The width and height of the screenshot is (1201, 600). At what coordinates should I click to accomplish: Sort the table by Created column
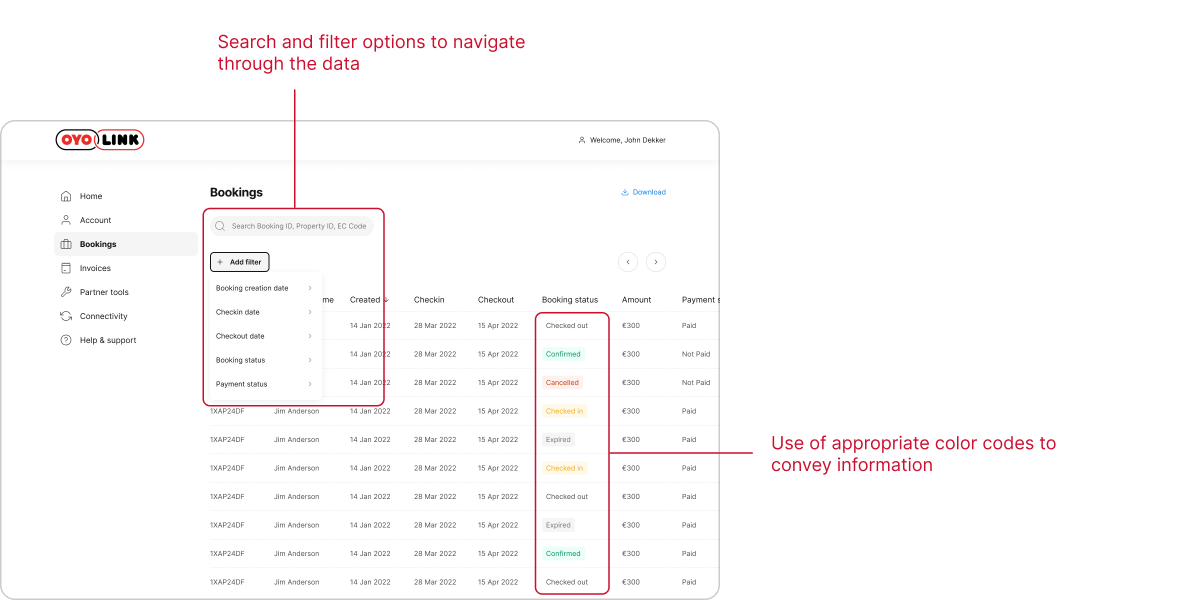click(x=369, y=300)
